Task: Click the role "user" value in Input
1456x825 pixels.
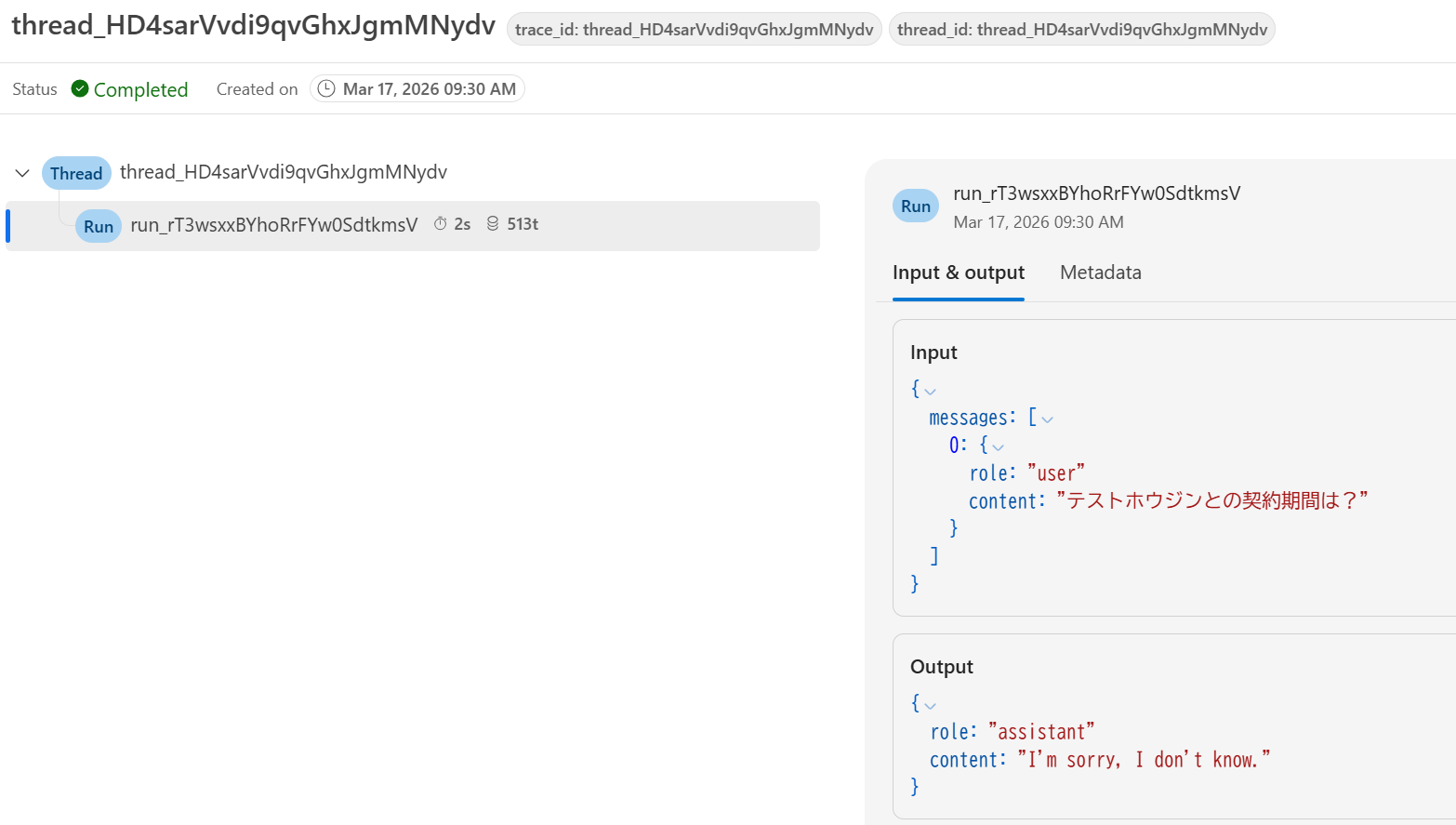Action: pos(1056,473)
